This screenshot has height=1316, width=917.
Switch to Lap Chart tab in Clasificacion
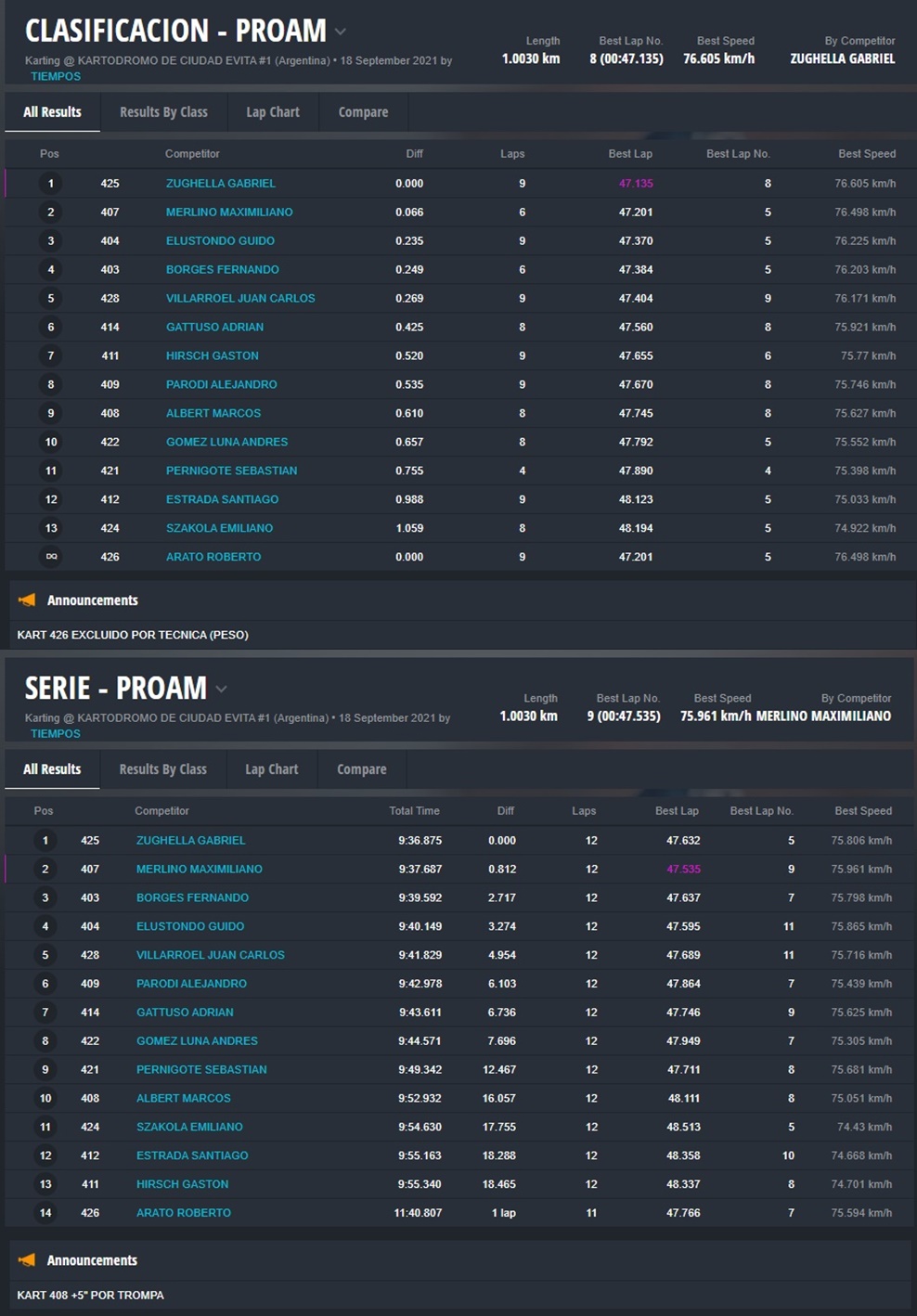pyautogui.click(x=272, y=112)
